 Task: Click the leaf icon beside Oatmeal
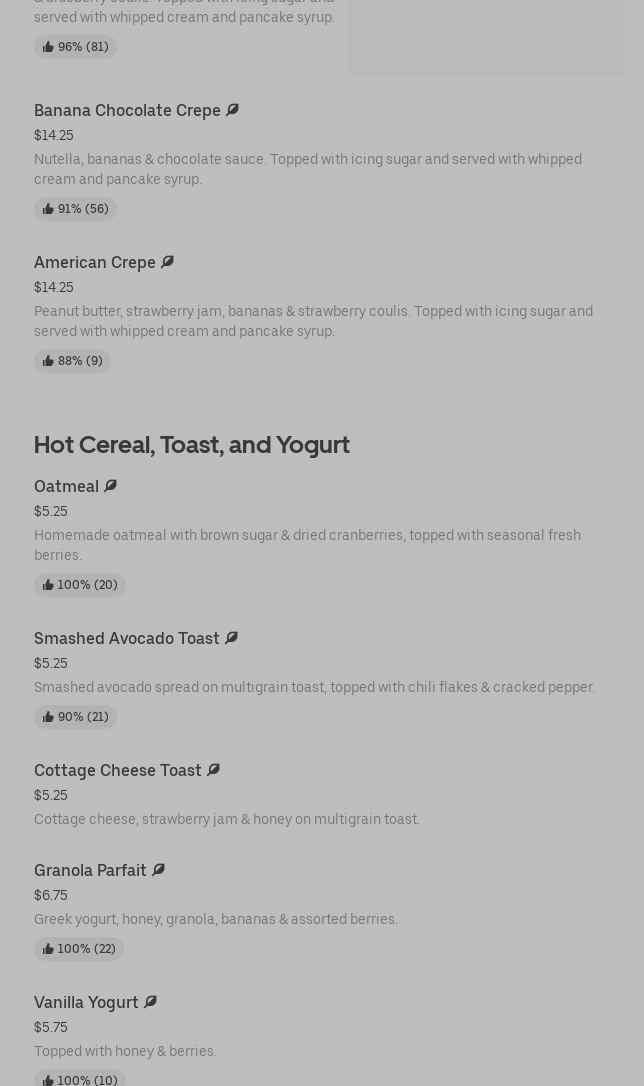(x=110, y=486)
